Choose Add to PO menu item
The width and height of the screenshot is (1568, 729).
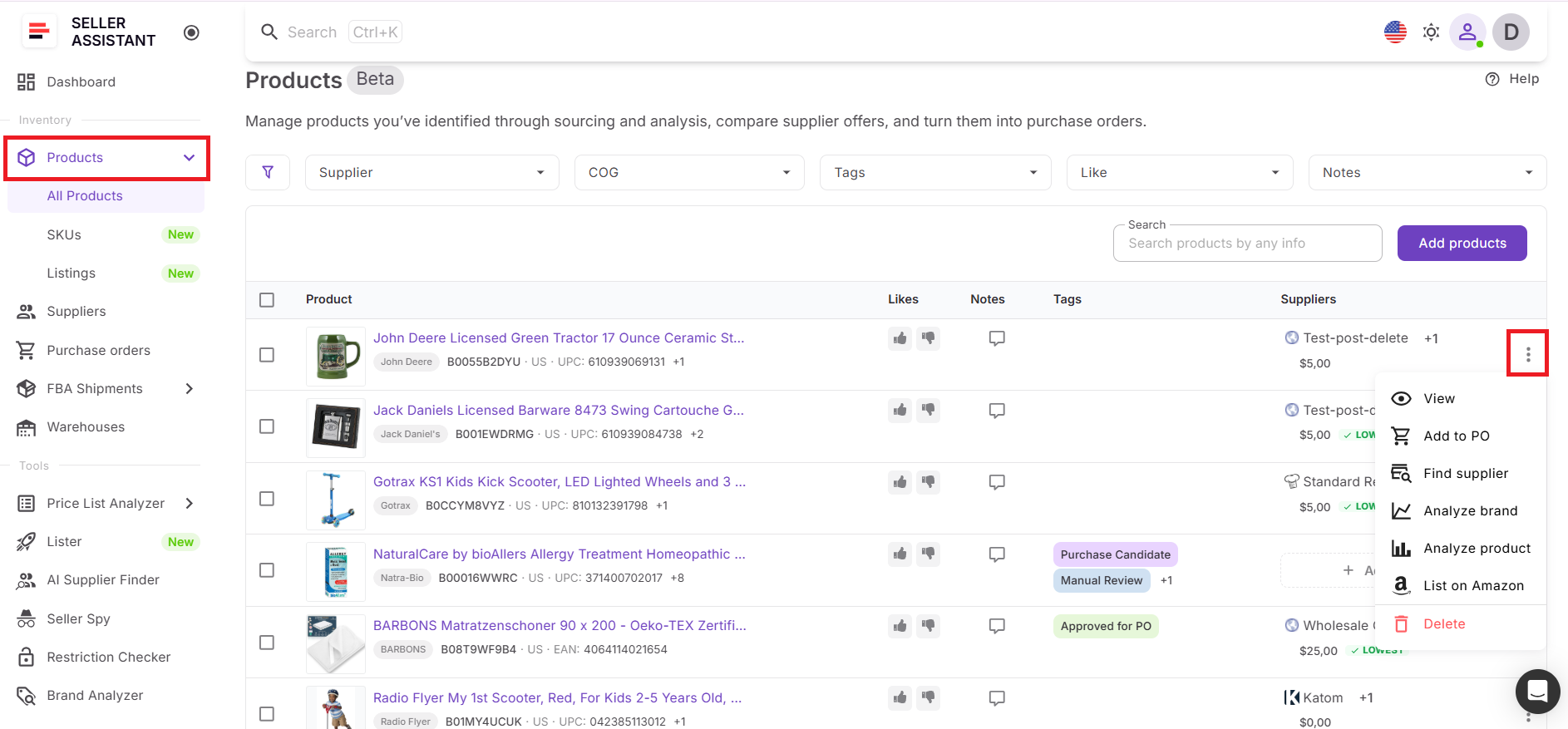pyautogui.click(x=1461, y=436)
